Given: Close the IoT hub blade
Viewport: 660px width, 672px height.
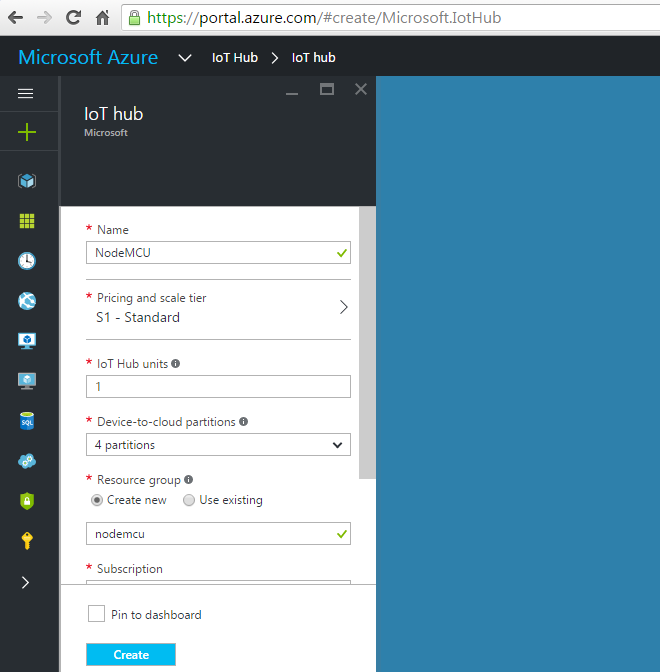Looking at the screenshot, I should tap(361, 89).
